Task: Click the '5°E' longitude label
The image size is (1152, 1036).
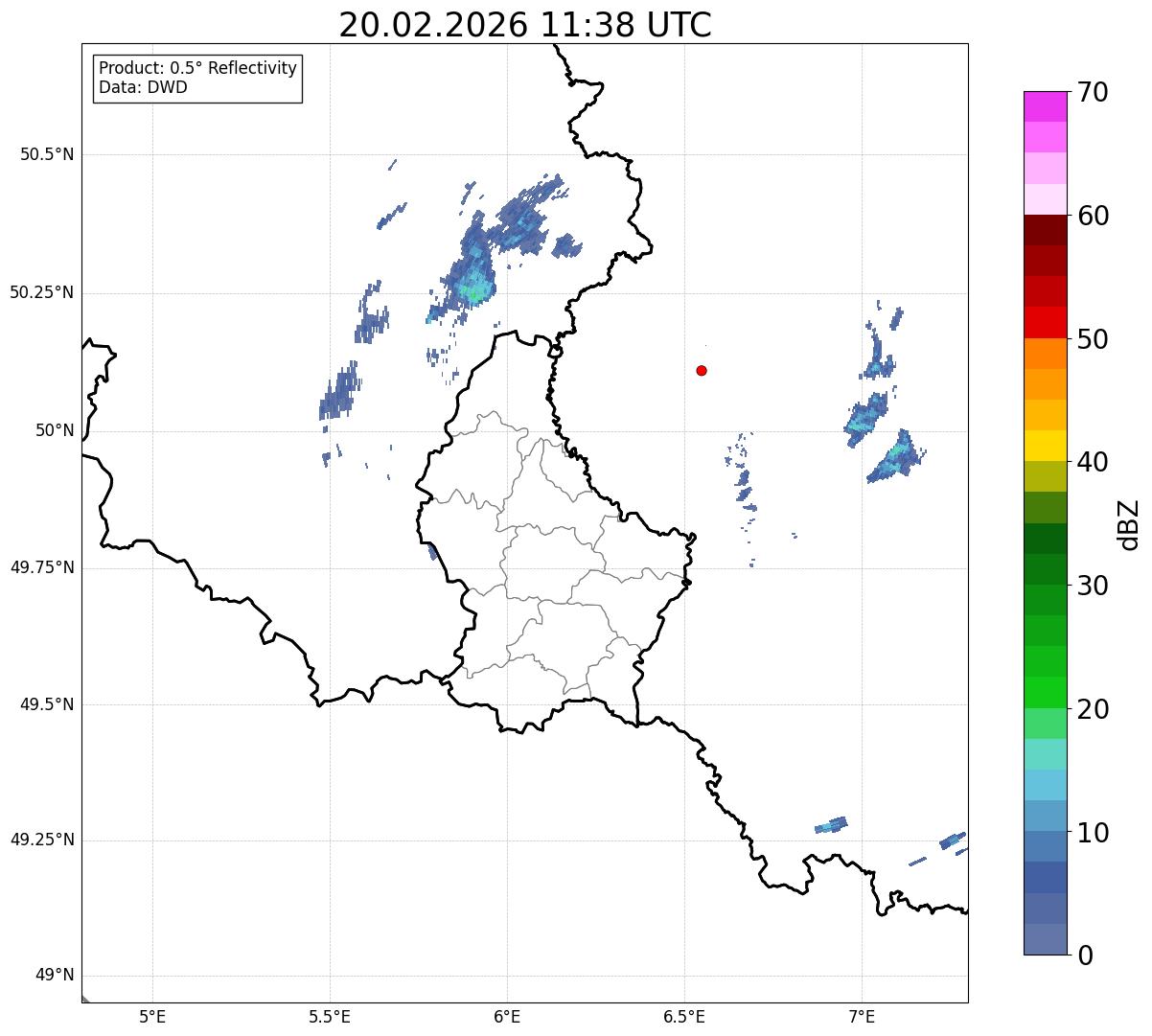Action: 152,1017
